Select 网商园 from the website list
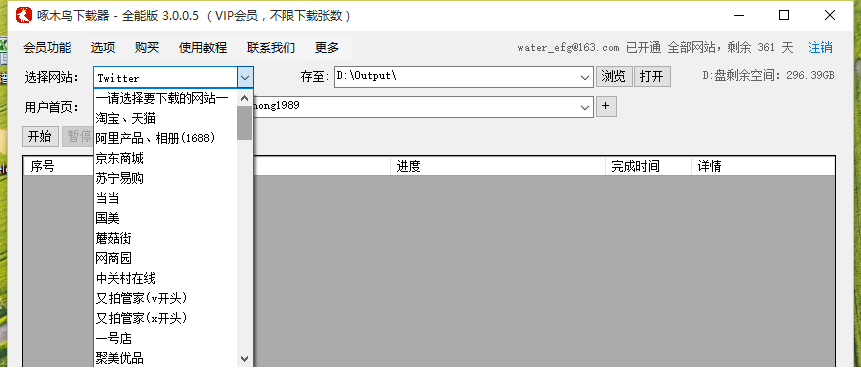This screenshot has height=381, width=861. coord(166,258)
